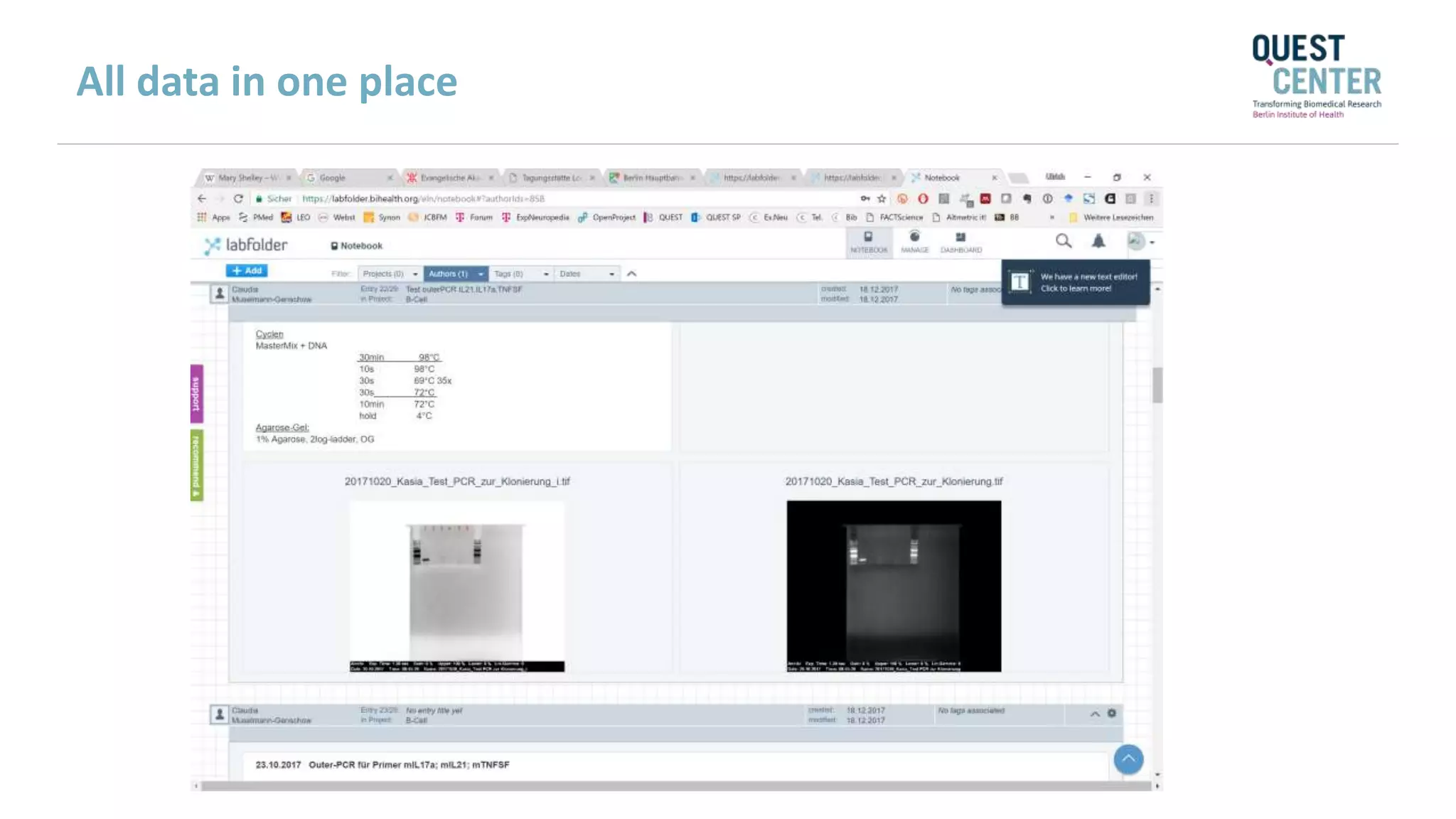Click the entry settings gear icon
Viewport: 1456px width, 819px height.
pos(1112,713)
